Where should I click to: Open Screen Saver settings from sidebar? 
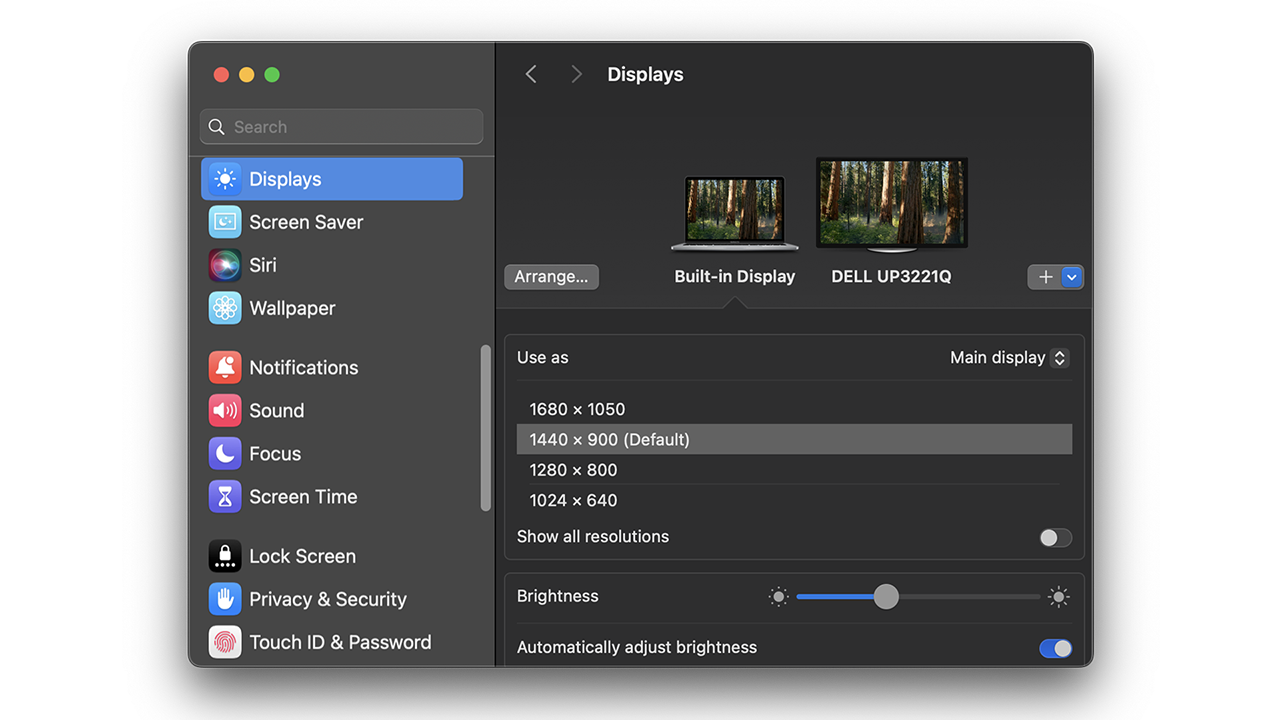pos(225,221)
